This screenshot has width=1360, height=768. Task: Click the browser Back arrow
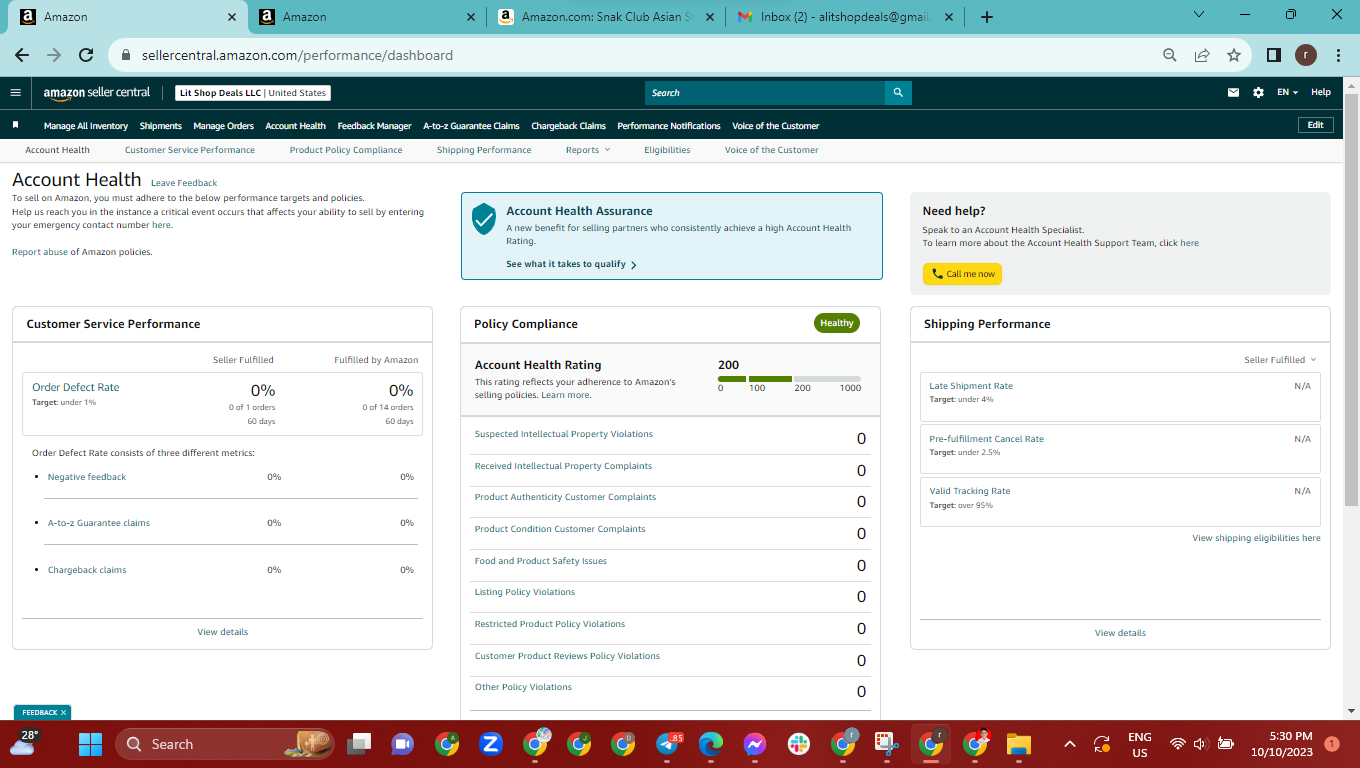(22, 55)
